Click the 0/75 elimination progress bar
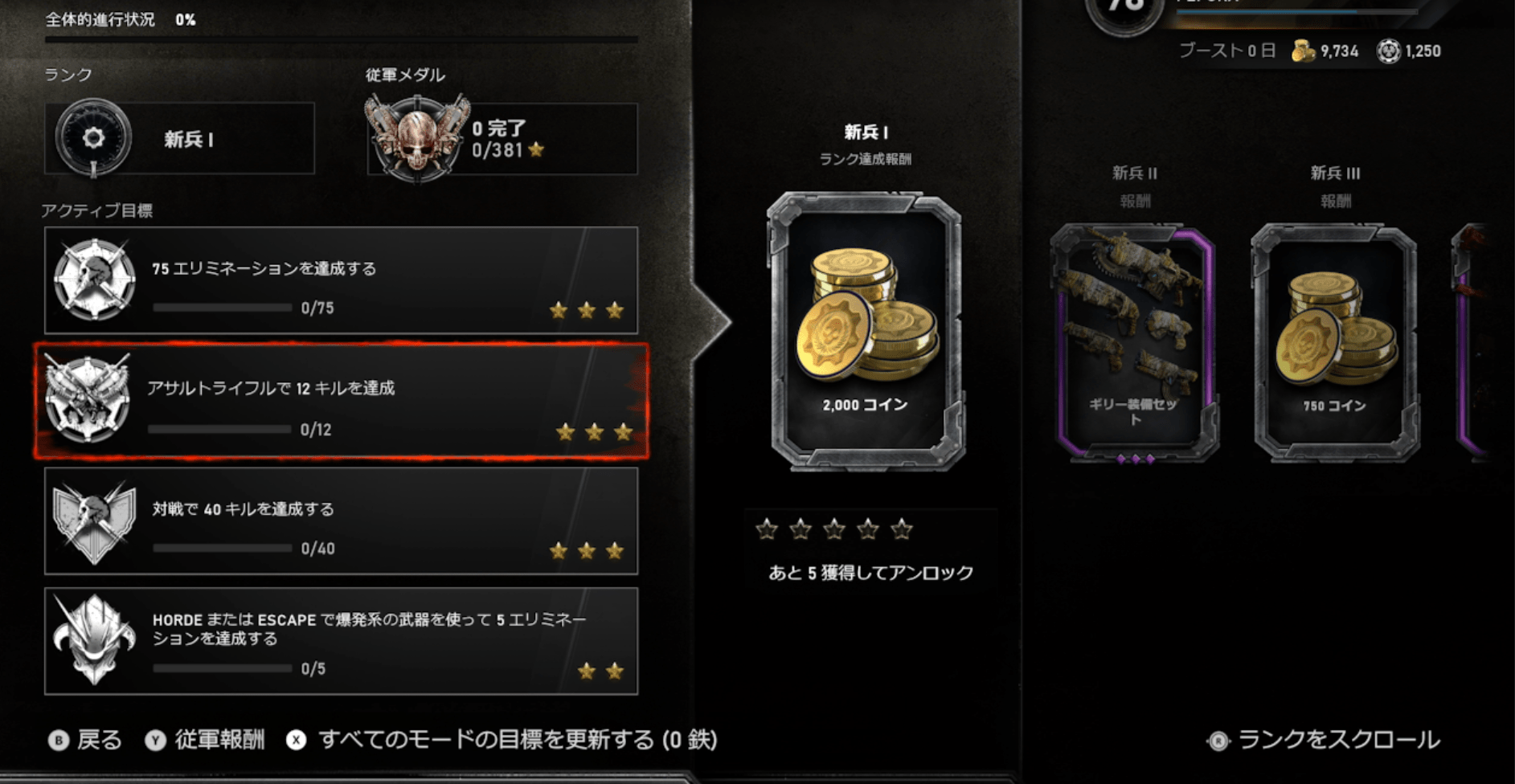Screen dimensions: 1515x784 223,308
